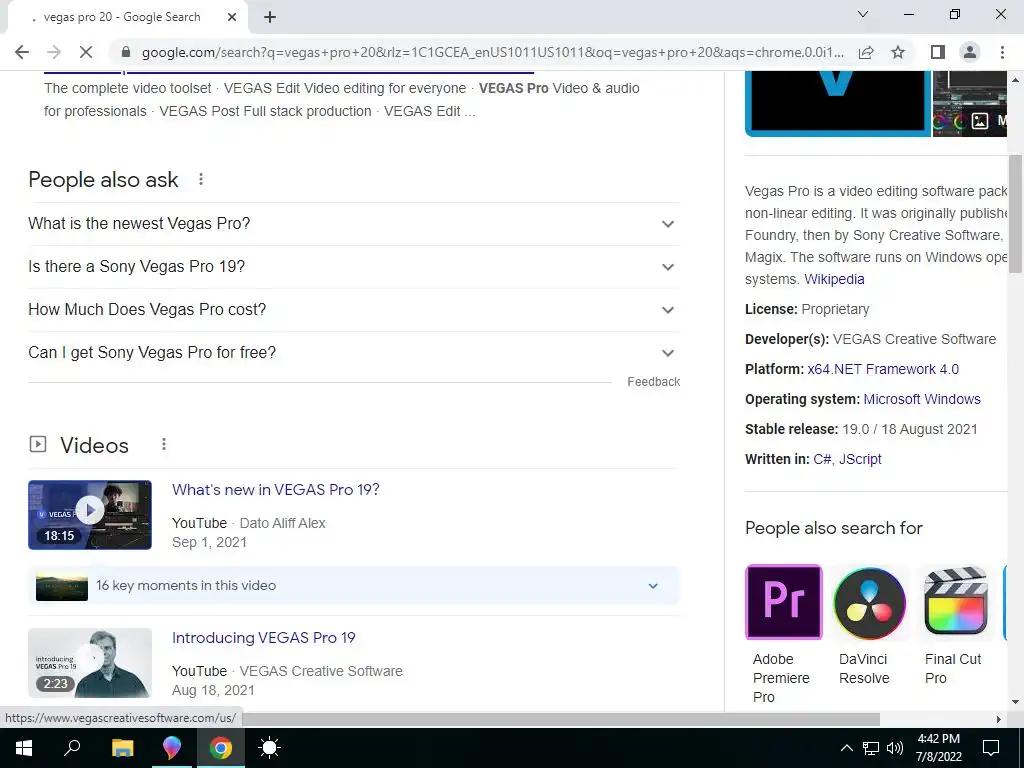The height and width of the screenshot is (768, 1024).
Task: Open the Chrome side panel
Action: [938, 52]
